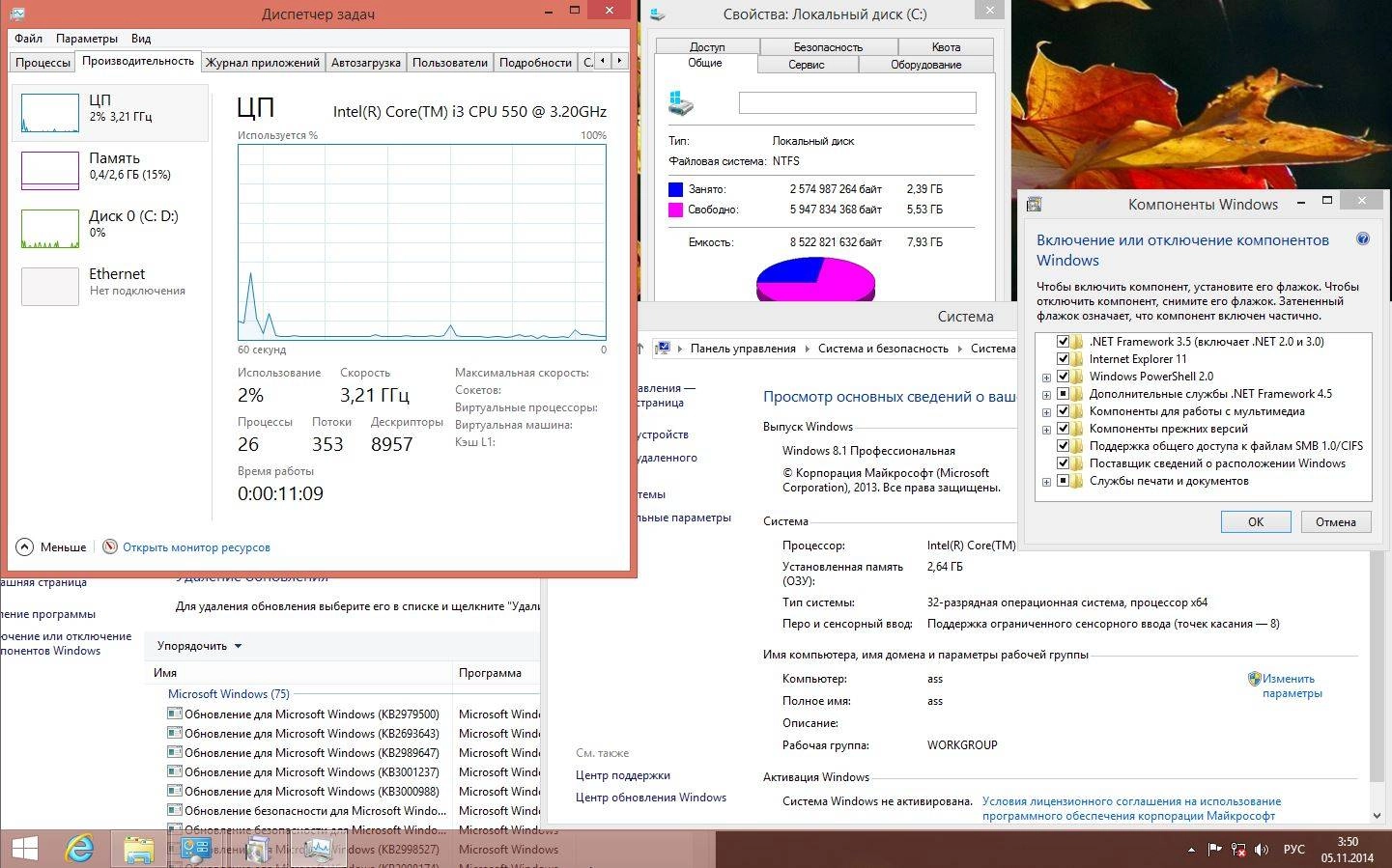Click OK in Windows Components
This screenshot has width=1392, height=868.
(x=1256, y=521)
